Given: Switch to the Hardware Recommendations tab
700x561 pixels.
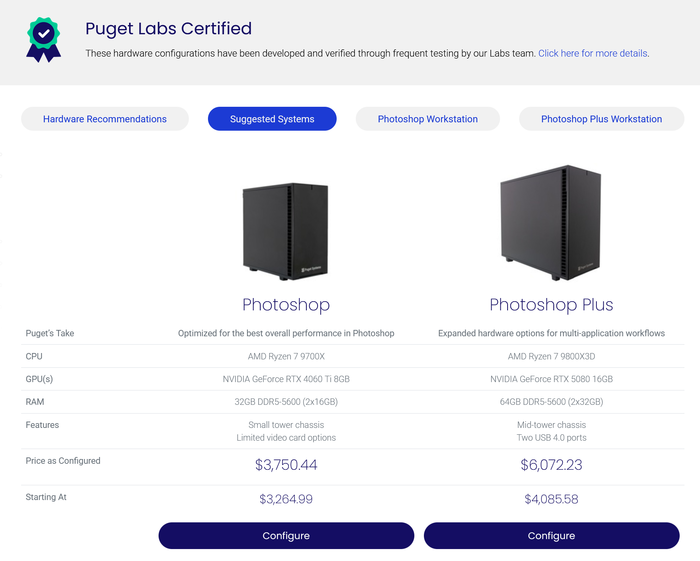Looking at the screenshot, I should (105, 119).
